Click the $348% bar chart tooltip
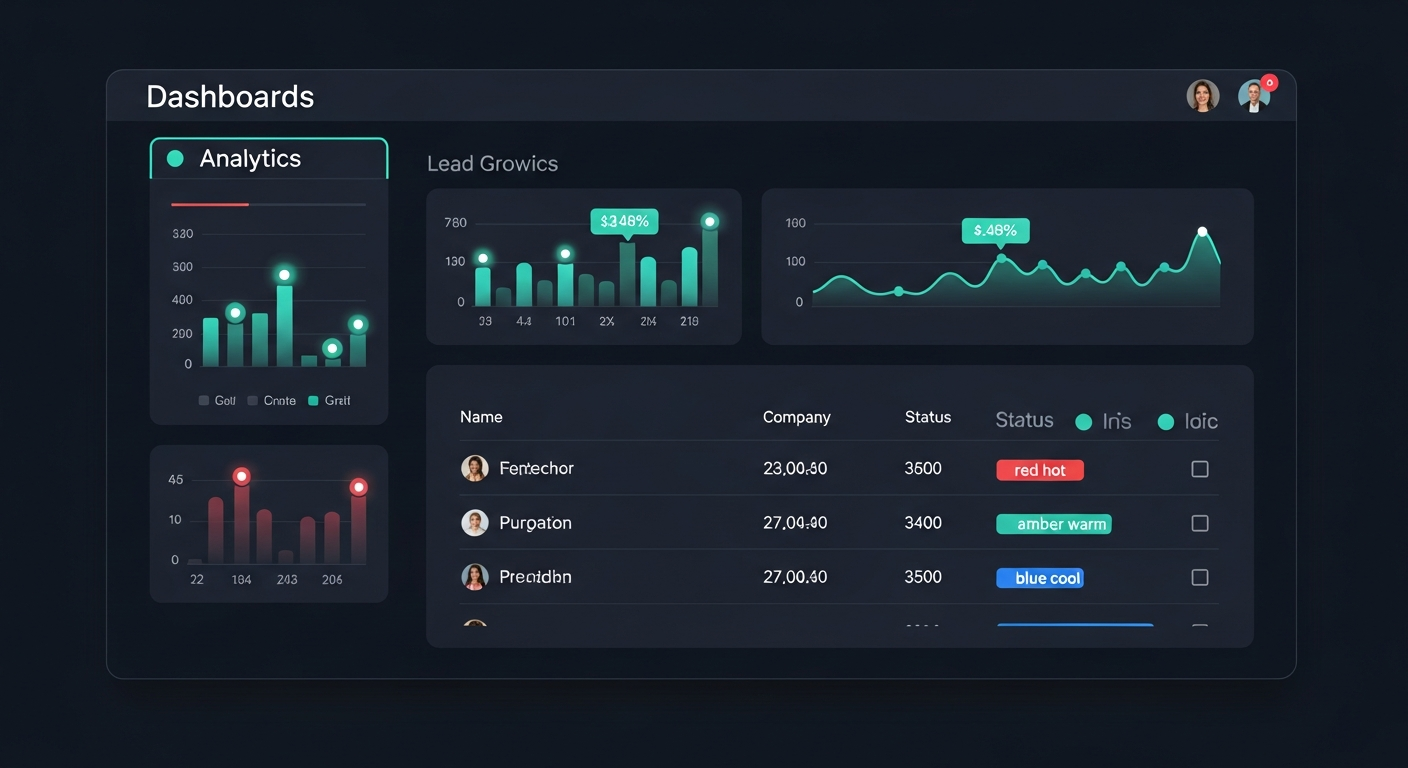The height and width of the screenshot is (768, 1408). coord(625,221)
